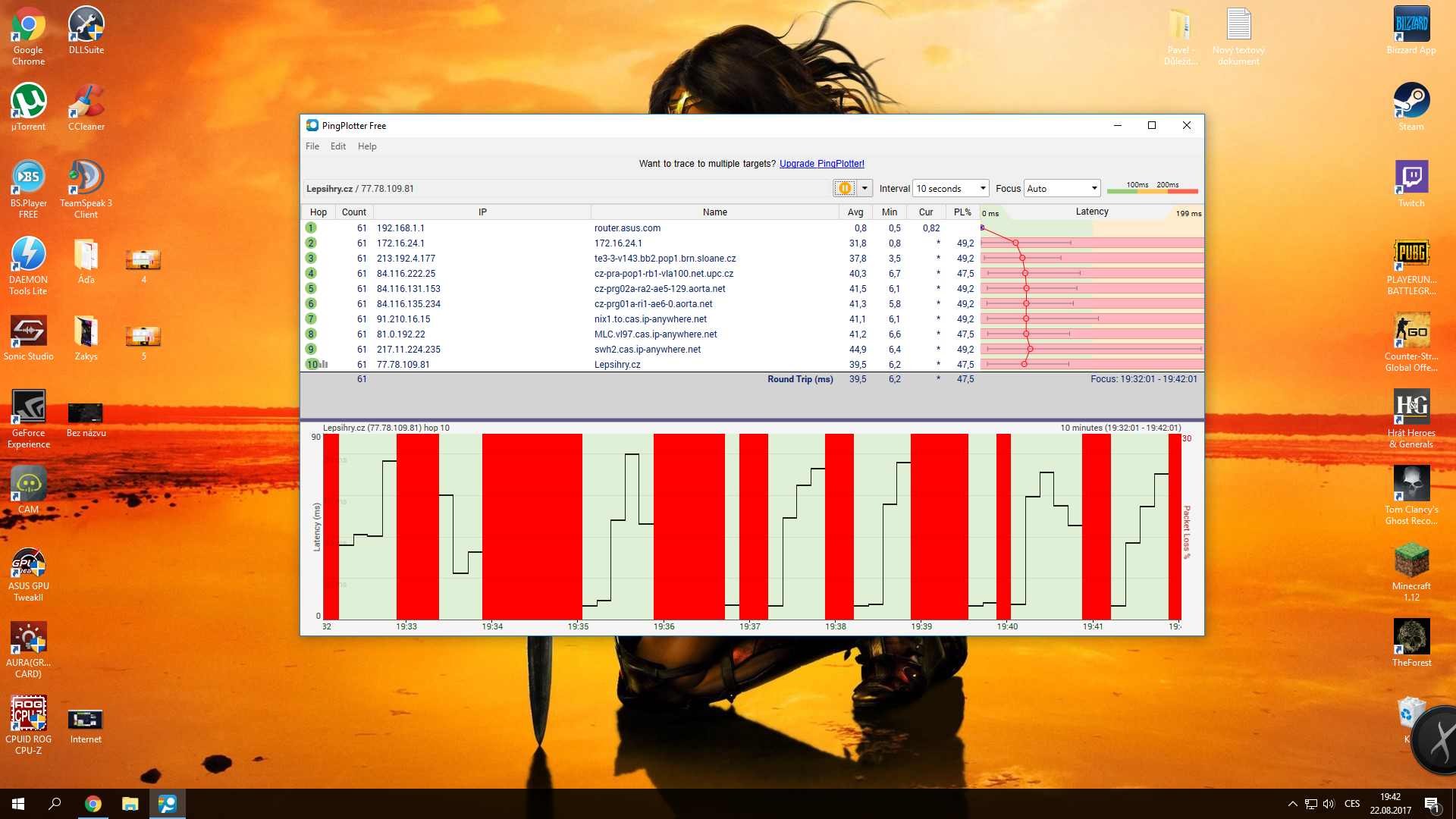Open the Help menu
Image resolution: width=1456 pixels, height=819 pixels.
(367, 146)
